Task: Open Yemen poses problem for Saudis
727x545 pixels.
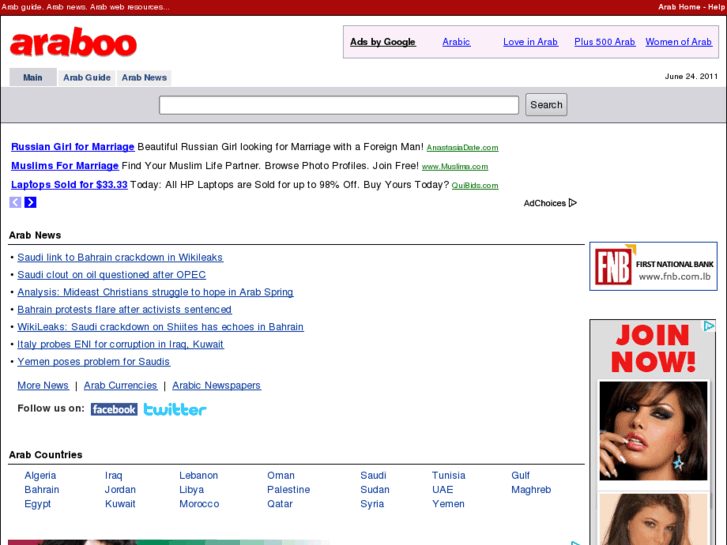Action: pyautogui.click(x=94, y=362)
